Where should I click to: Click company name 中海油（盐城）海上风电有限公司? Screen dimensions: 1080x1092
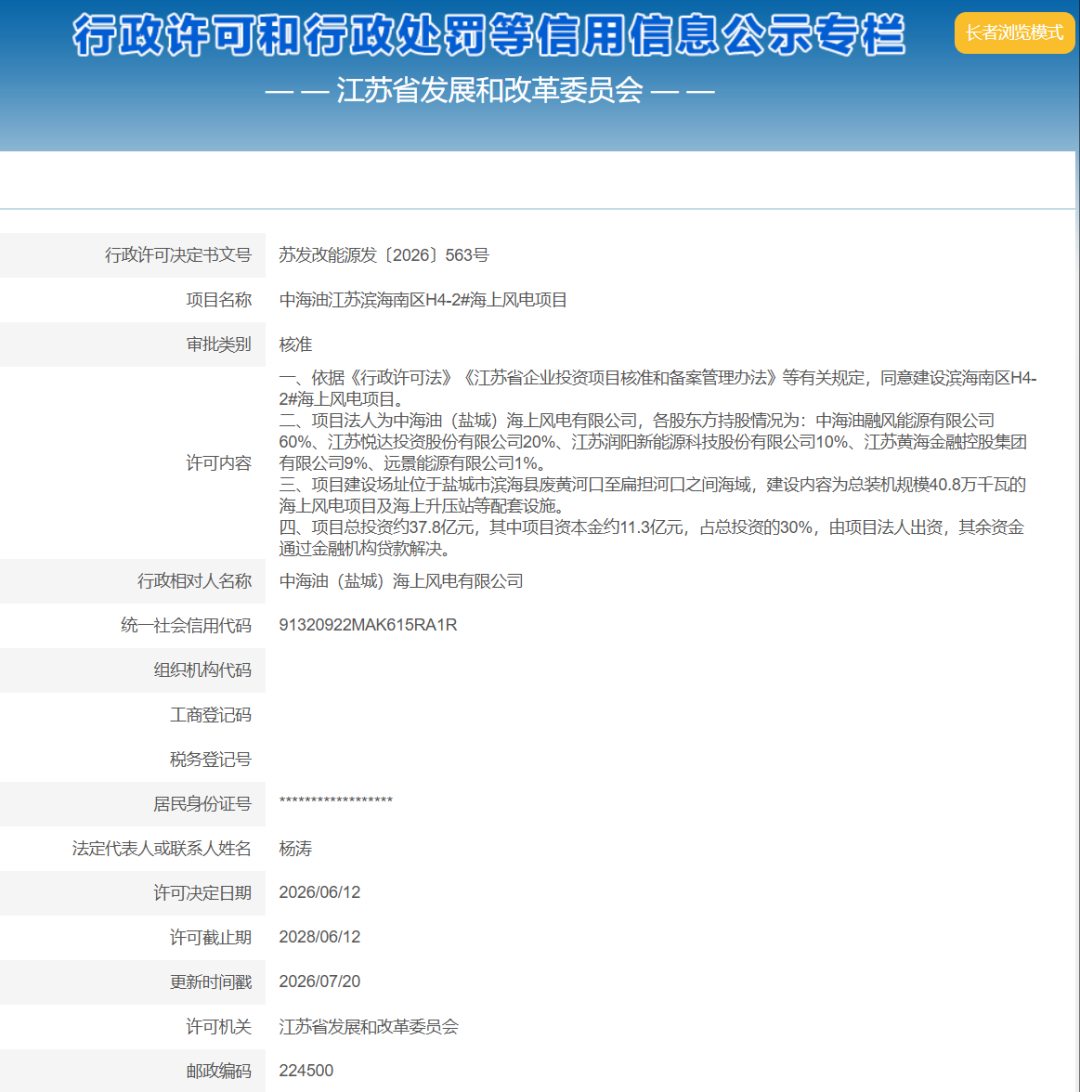pos(401,582)
